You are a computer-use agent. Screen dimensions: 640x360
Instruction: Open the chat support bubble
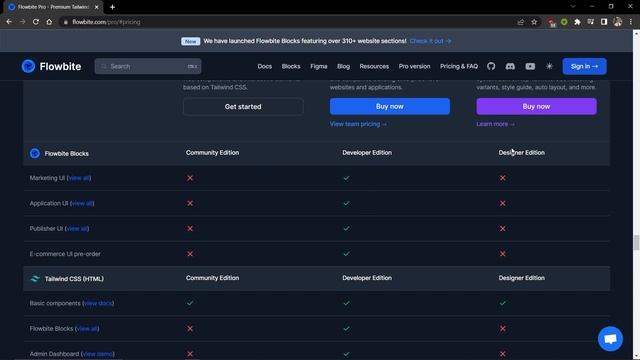(x=610, y=338)
